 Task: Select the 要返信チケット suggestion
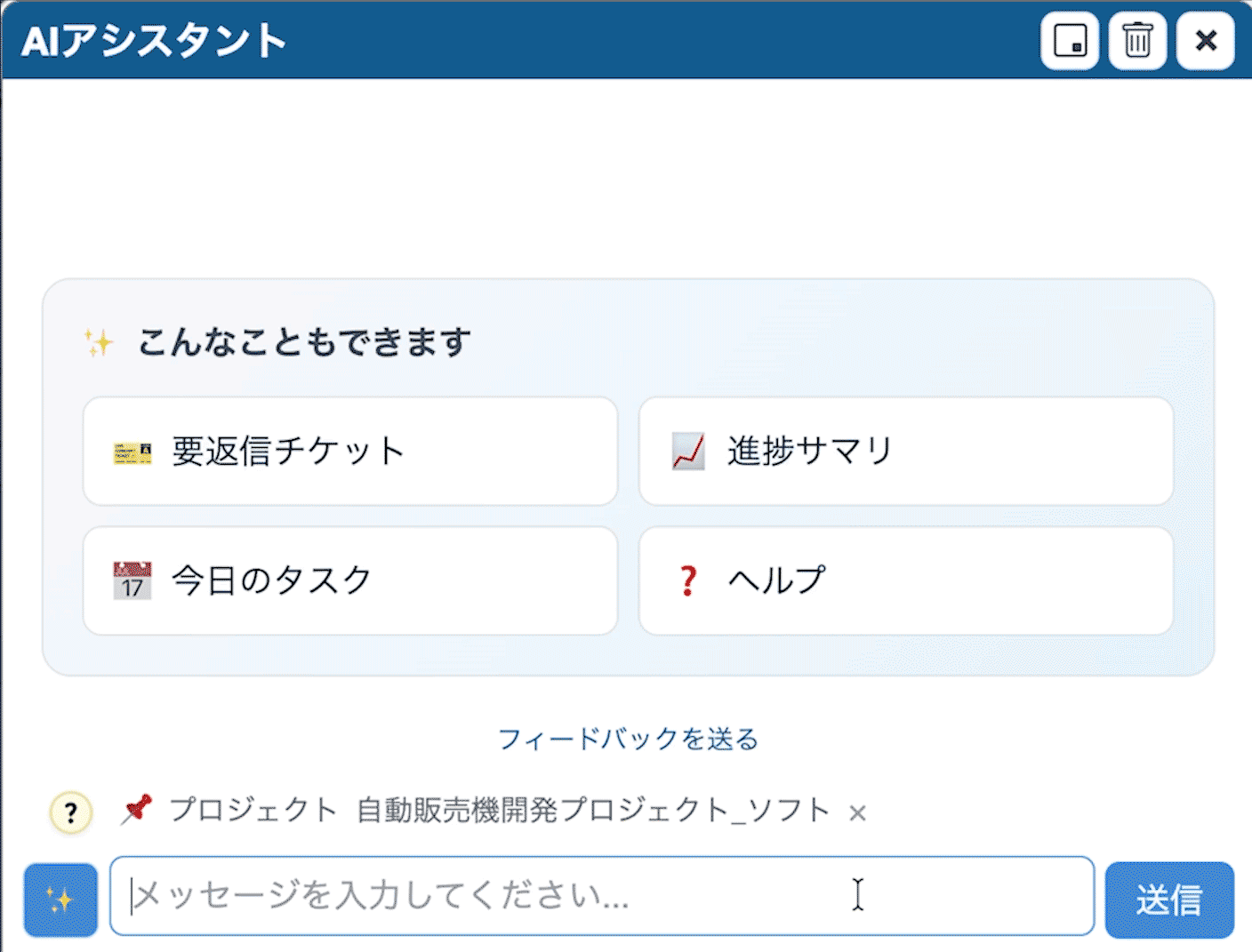click(x=349, y=452)
